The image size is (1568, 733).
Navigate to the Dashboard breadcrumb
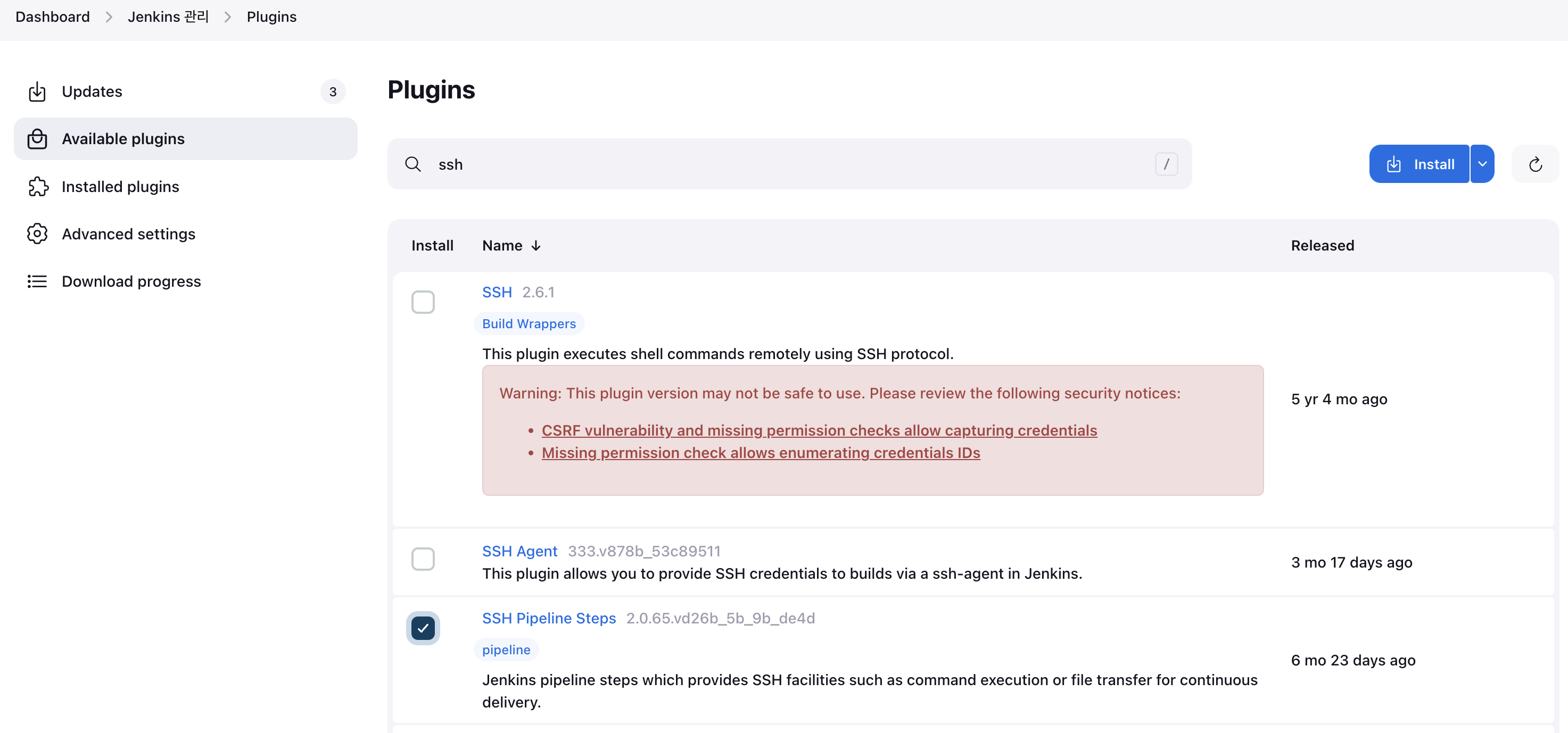[x=52, y=17]
